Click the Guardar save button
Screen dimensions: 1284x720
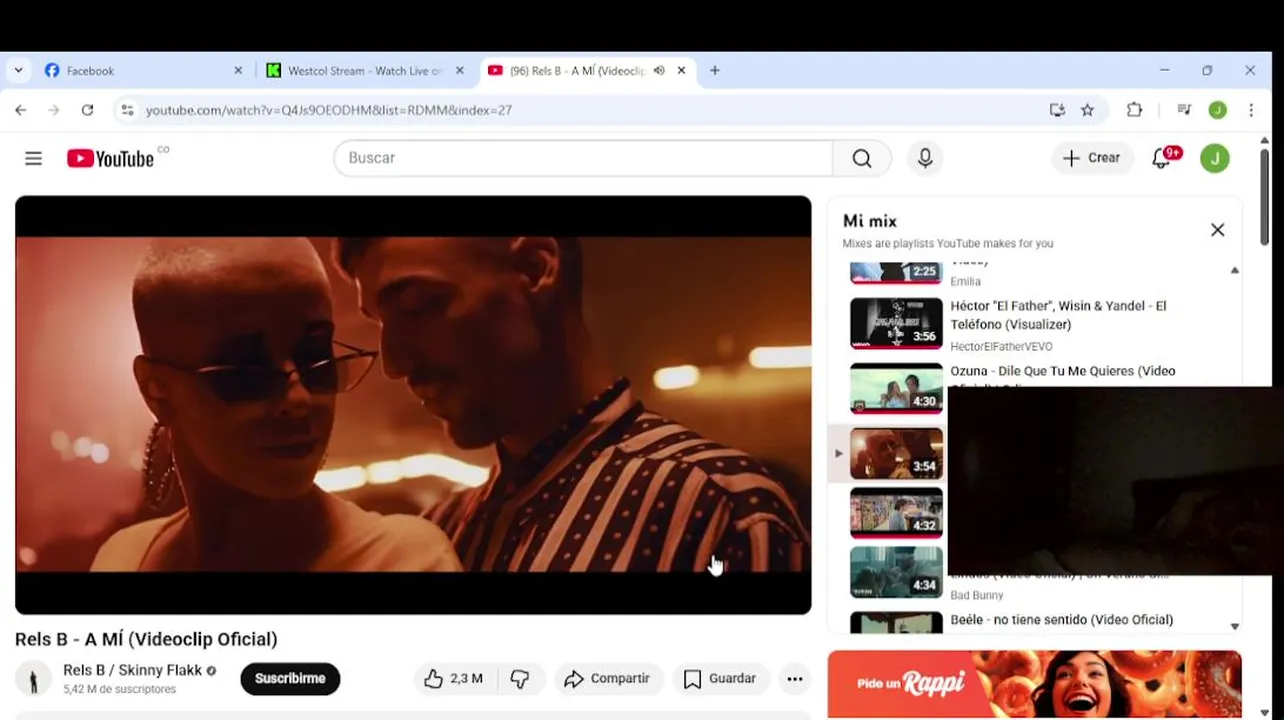point(721,678)
